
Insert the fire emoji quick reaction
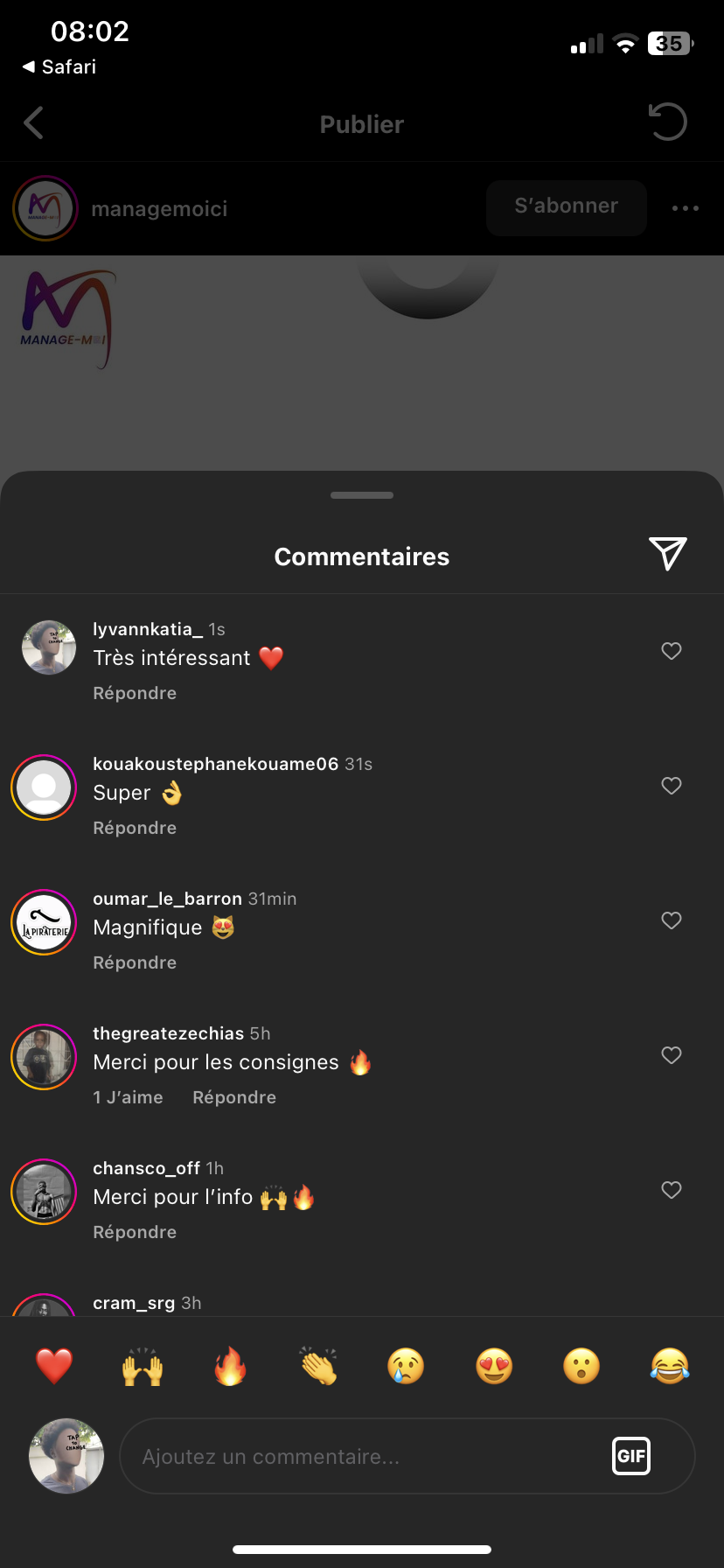click(x=230, y=1366)
